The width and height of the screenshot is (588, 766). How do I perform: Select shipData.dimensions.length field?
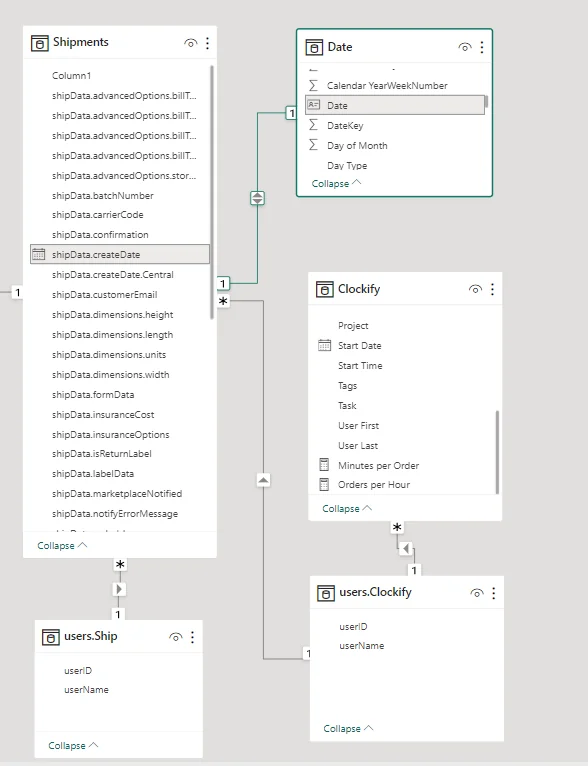[112, 335]
